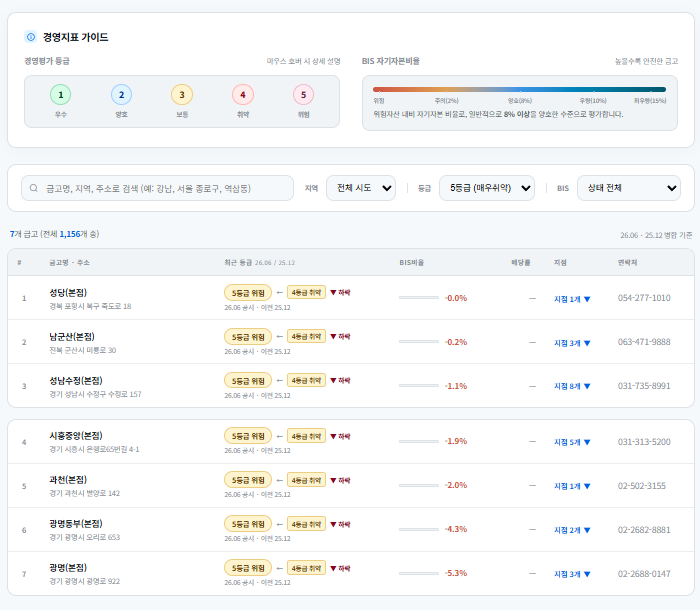Image resolution: width=700 pixels, height=610 pixels.
Task: Select the grade 1 우수 circle
Action: tap(61, 95)
